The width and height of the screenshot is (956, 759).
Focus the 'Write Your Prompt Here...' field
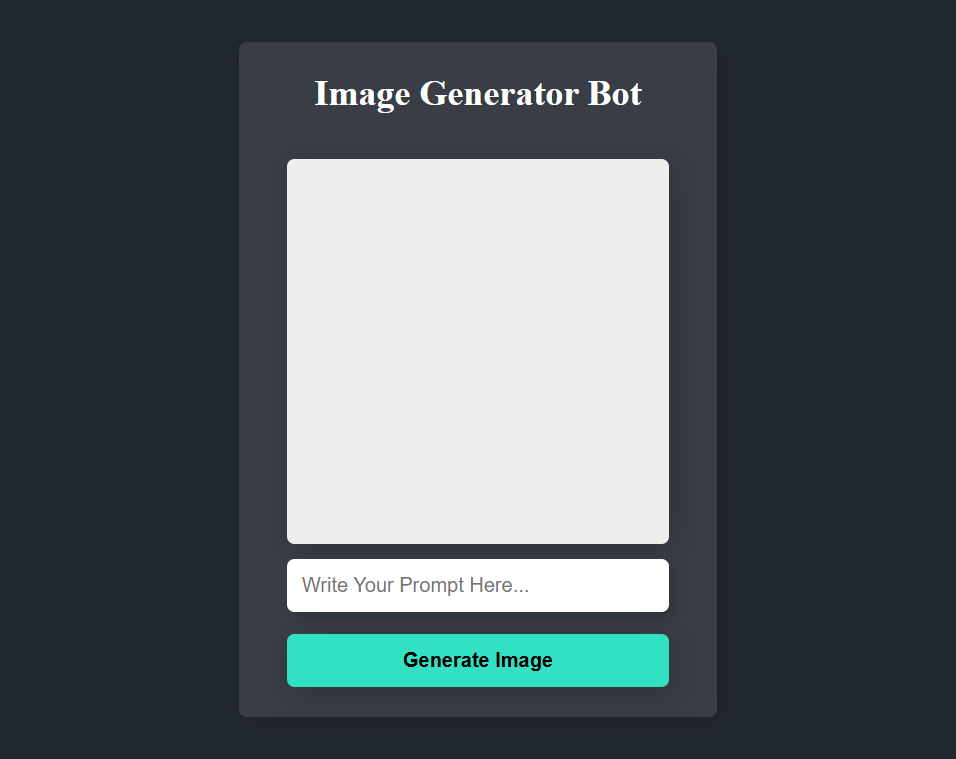[x=477, y=585]
